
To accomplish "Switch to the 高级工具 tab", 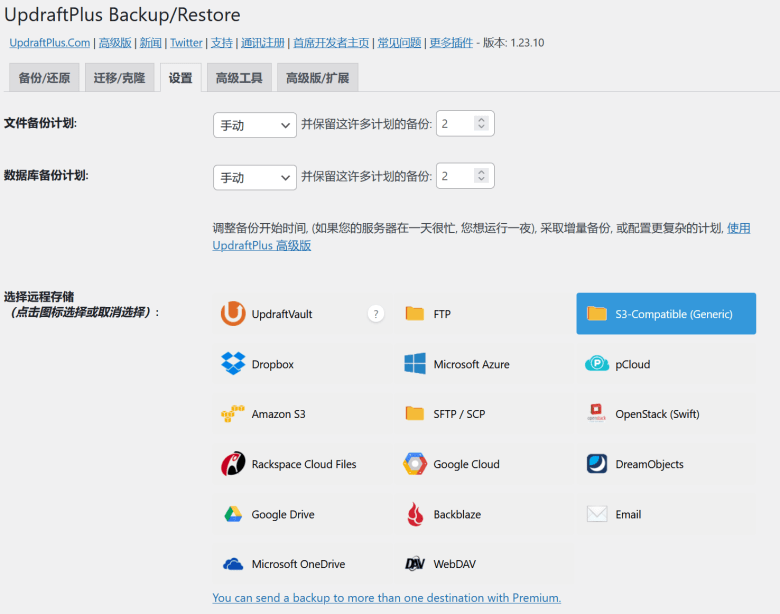I will pos(239,78).
